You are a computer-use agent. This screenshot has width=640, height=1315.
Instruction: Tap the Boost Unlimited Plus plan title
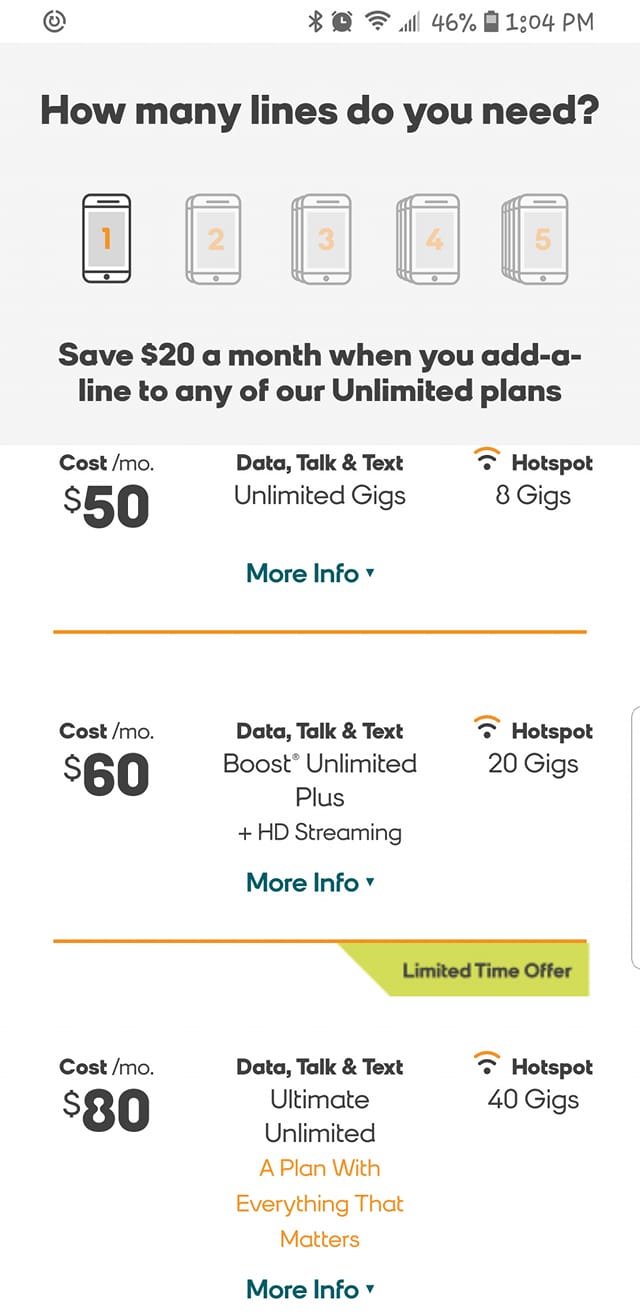pyautogui.click(x=320, y=780)
